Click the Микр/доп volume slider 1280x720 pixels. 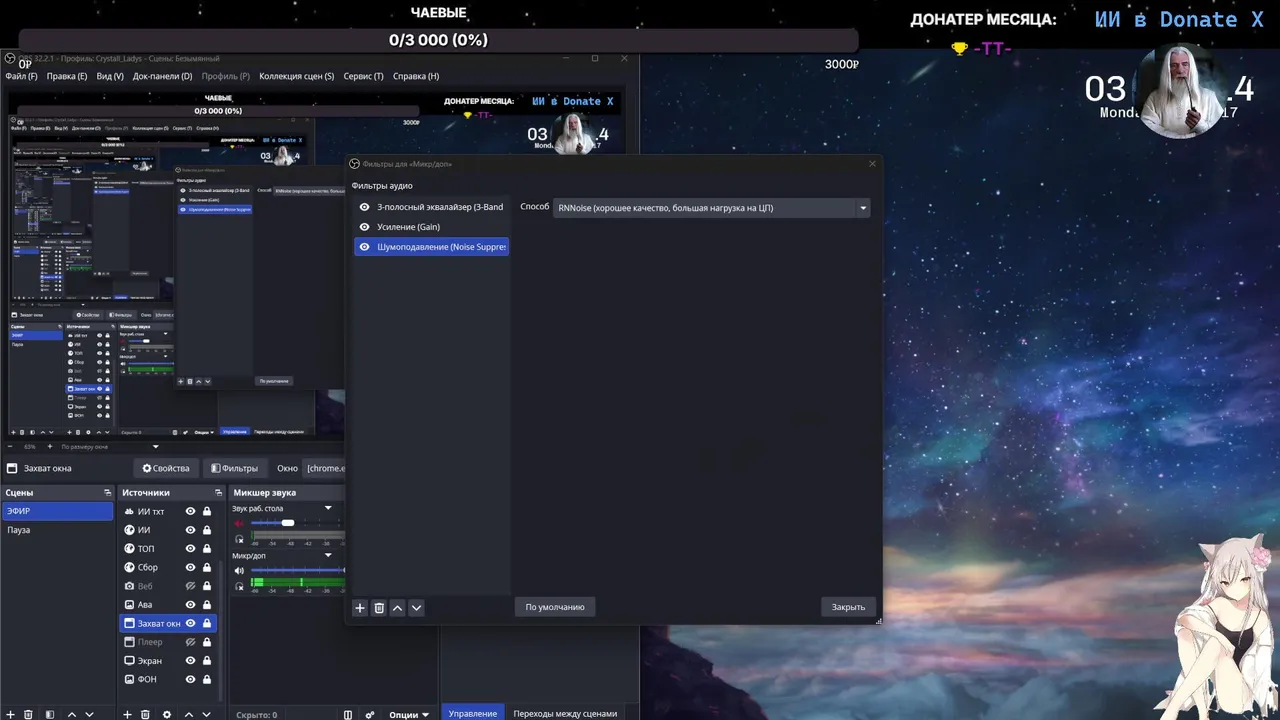297,571
